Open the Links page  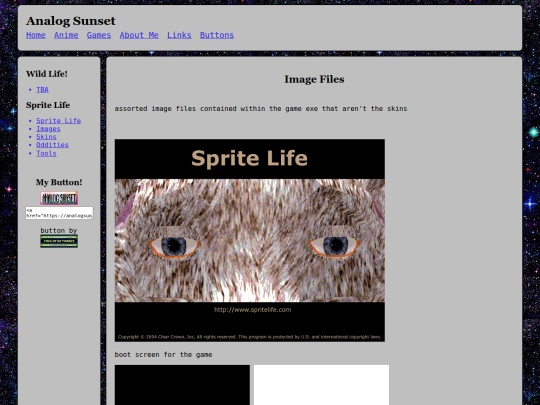(179, 35)
